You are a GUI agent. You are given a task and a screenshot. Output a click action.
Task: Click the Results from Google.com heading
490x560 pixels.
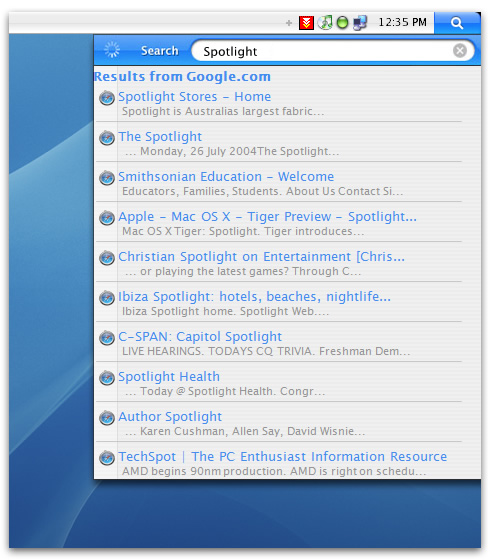click(x=182, y=76)
